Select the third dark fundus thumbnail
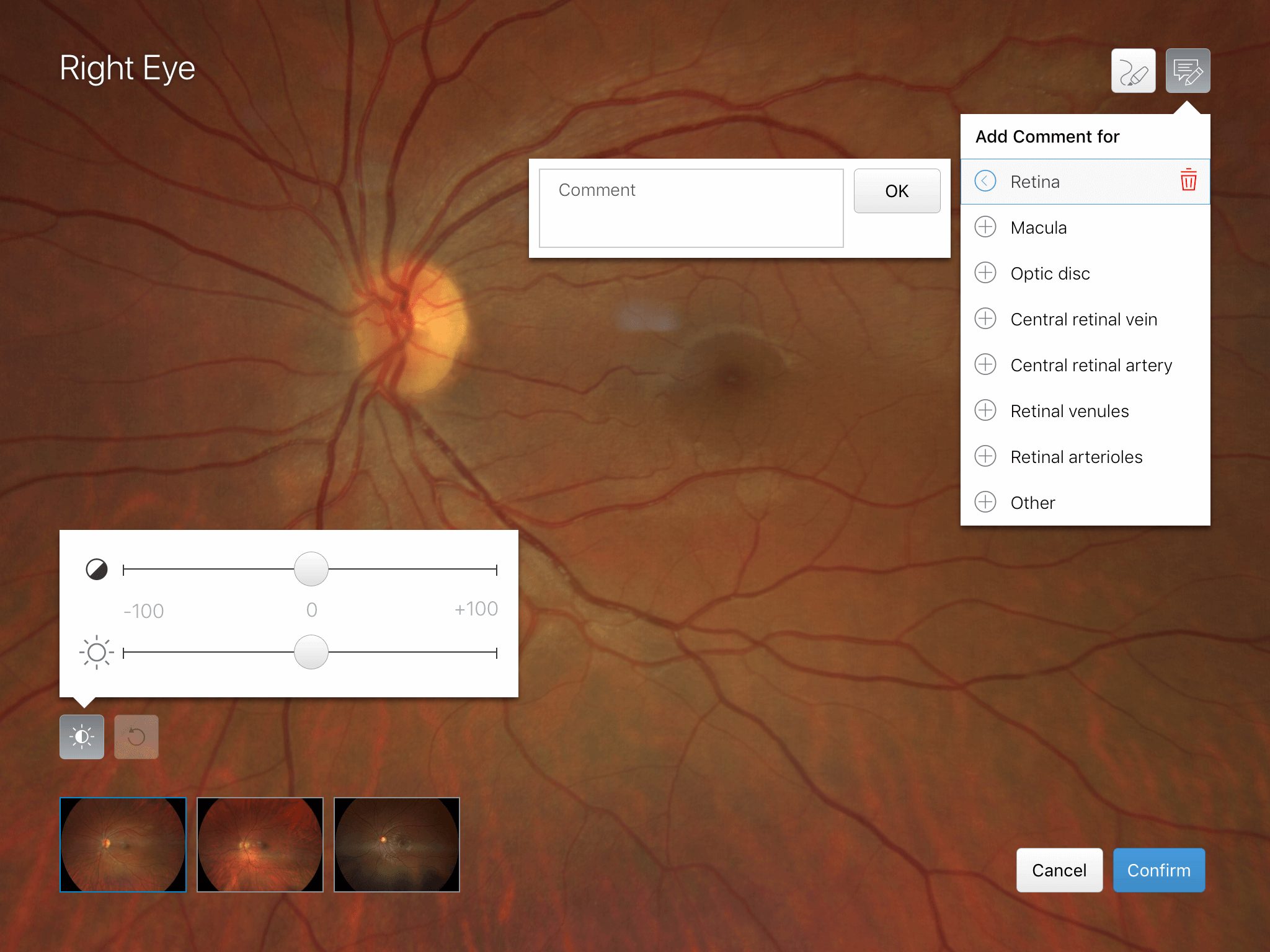The width and height of the screenshot is (1270, 952). click(x=397, y=845)
